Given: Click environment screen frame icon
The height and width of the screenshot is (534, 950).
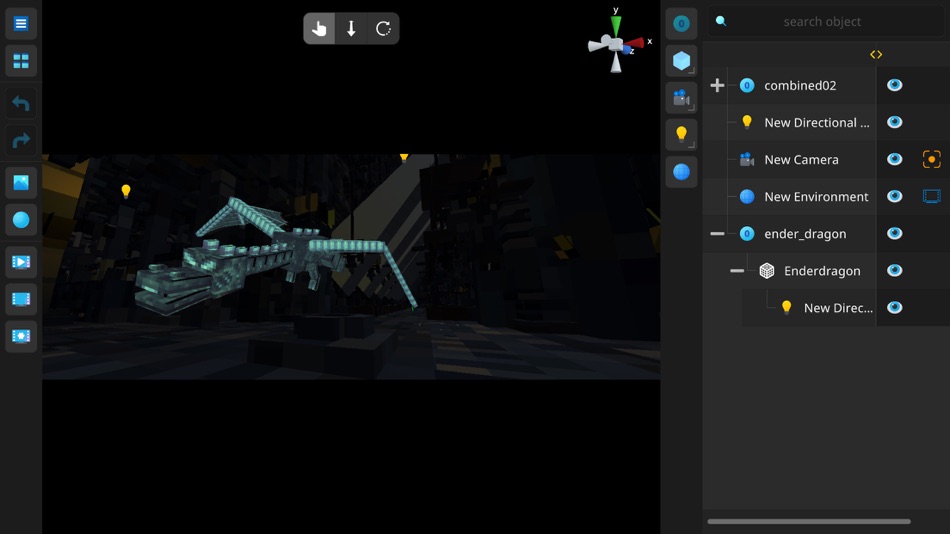Looking at the screenshot, I should coord(931,196).
